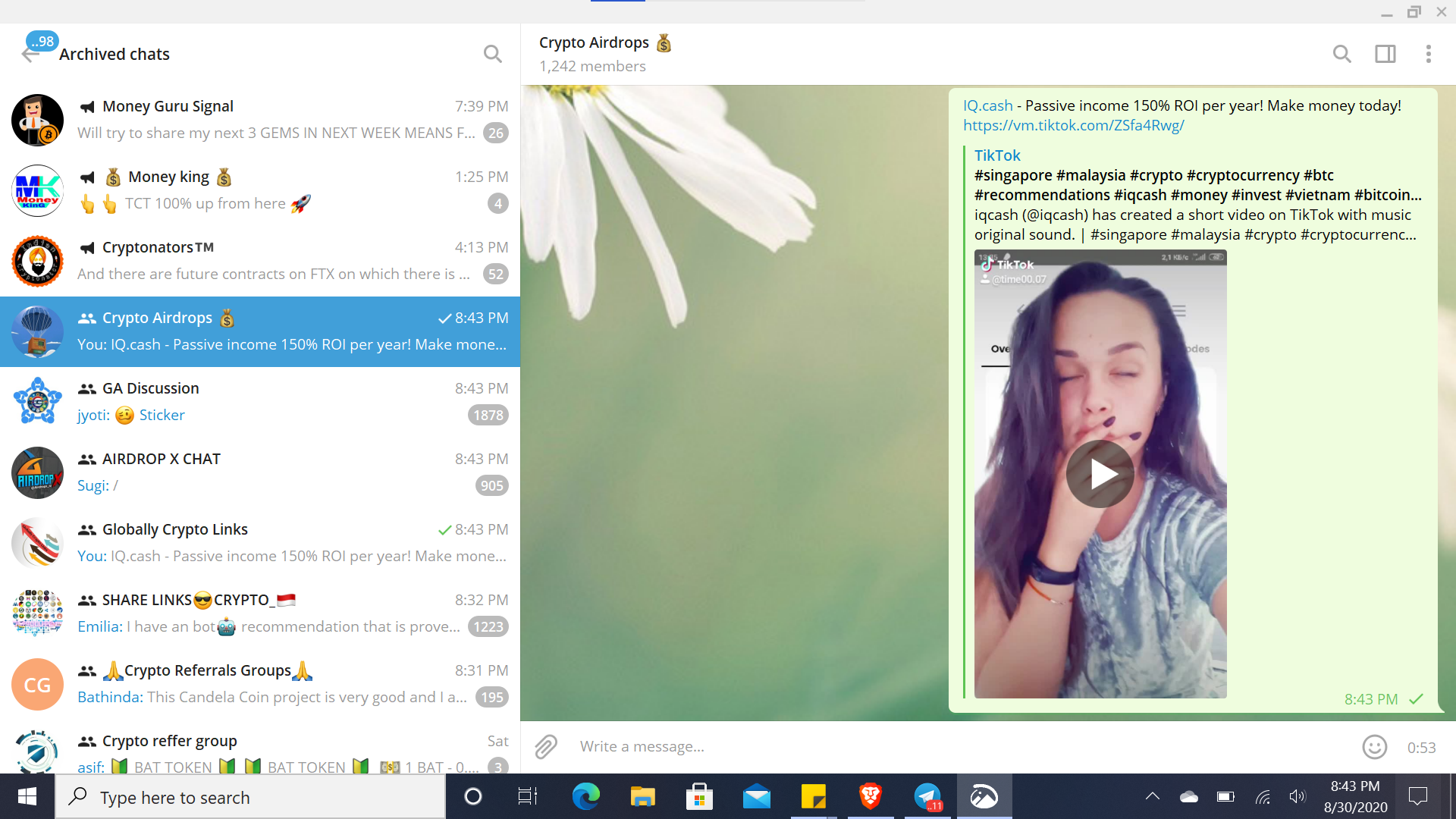Click the 52 unread badge
The width and height of the screenshot is (1456, 819).
coord(496,274)
